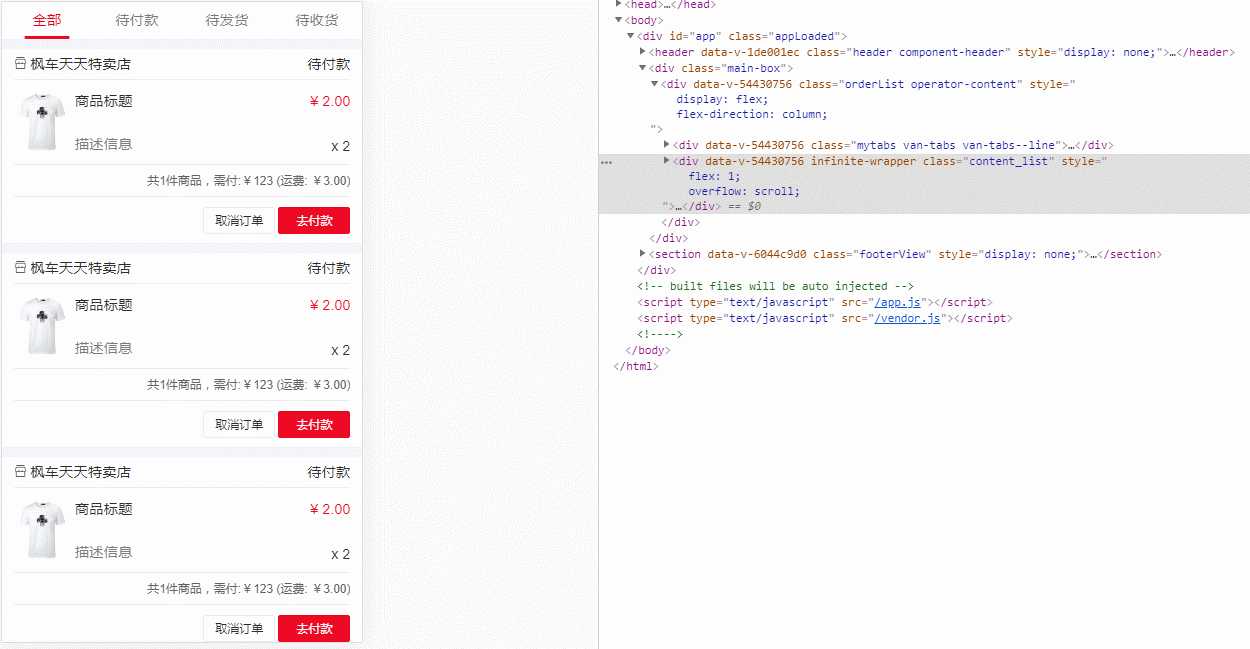This screenshot has width=1250, height=649.
Task: Pay first order with 去付款
Action: point(314,220)
